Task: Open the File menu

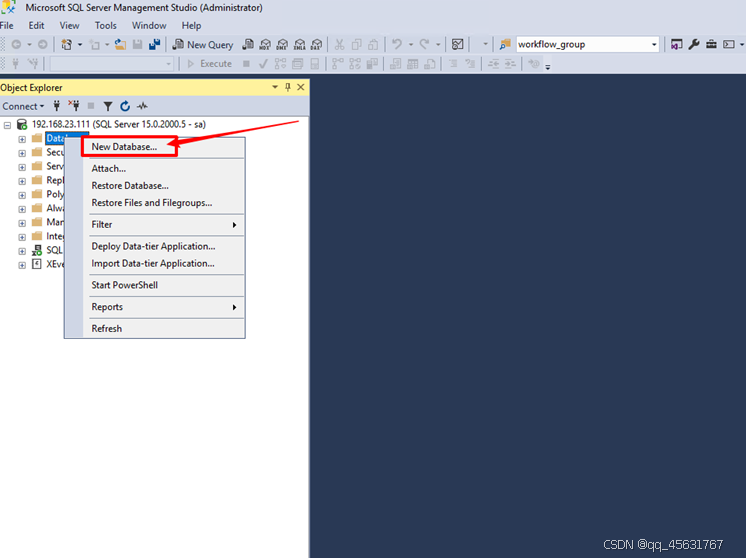Action: point(7,26)
